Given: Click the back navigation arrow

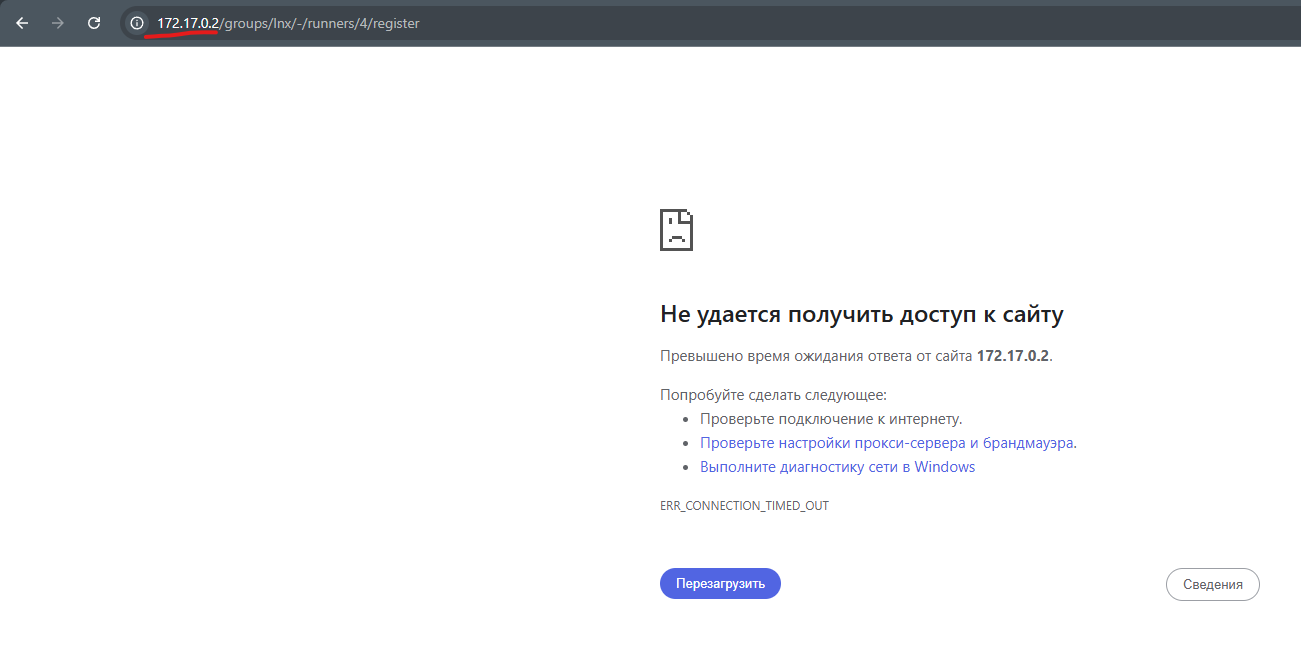Looking at the screenshot, I should [21, 22].
